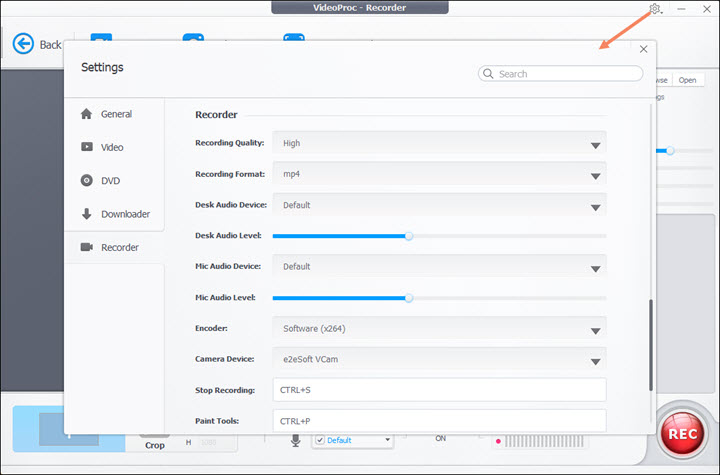
Task: Open the Video settings tab
Action: tap(114, 147)
